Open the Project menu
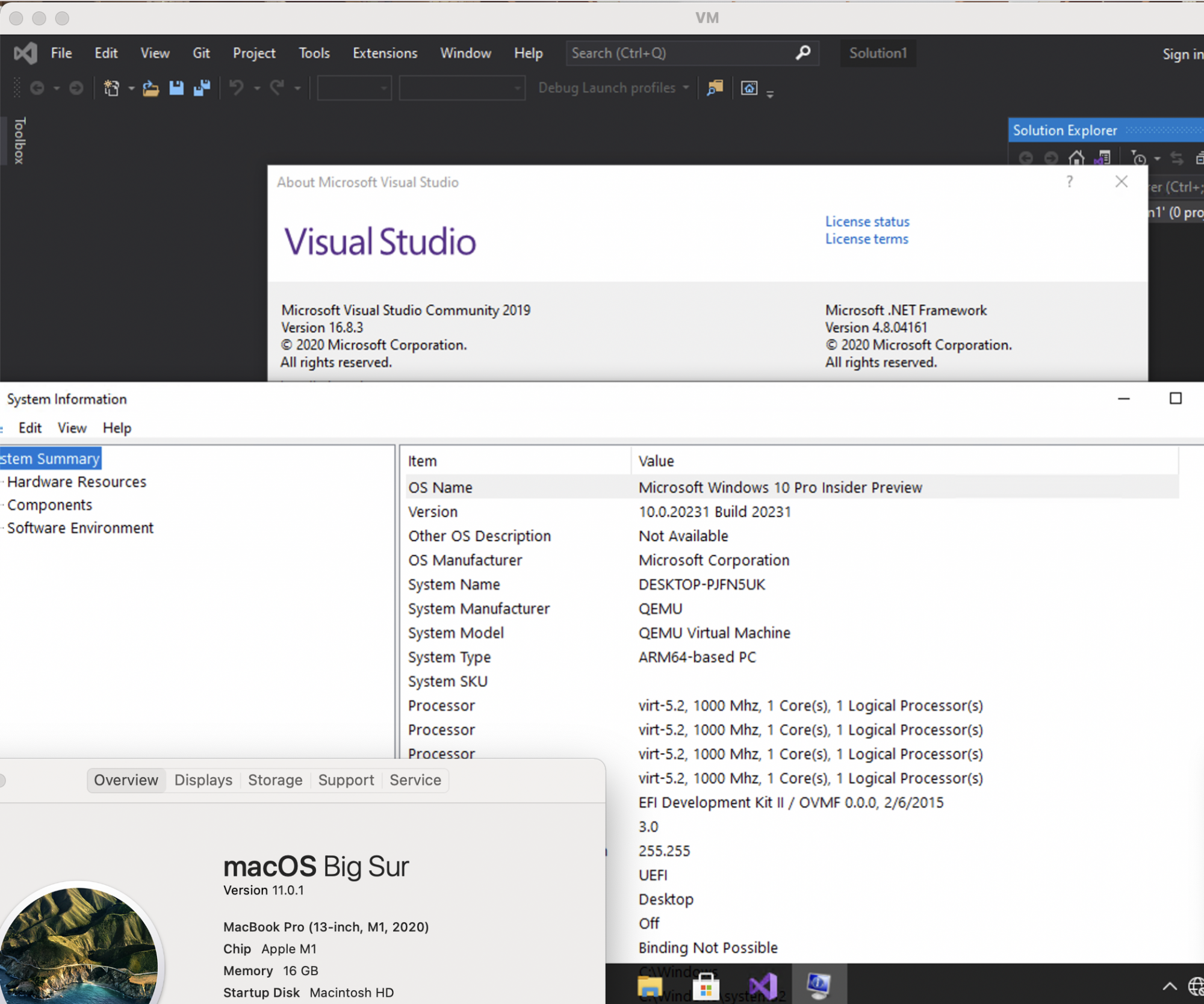 [254, 53]
